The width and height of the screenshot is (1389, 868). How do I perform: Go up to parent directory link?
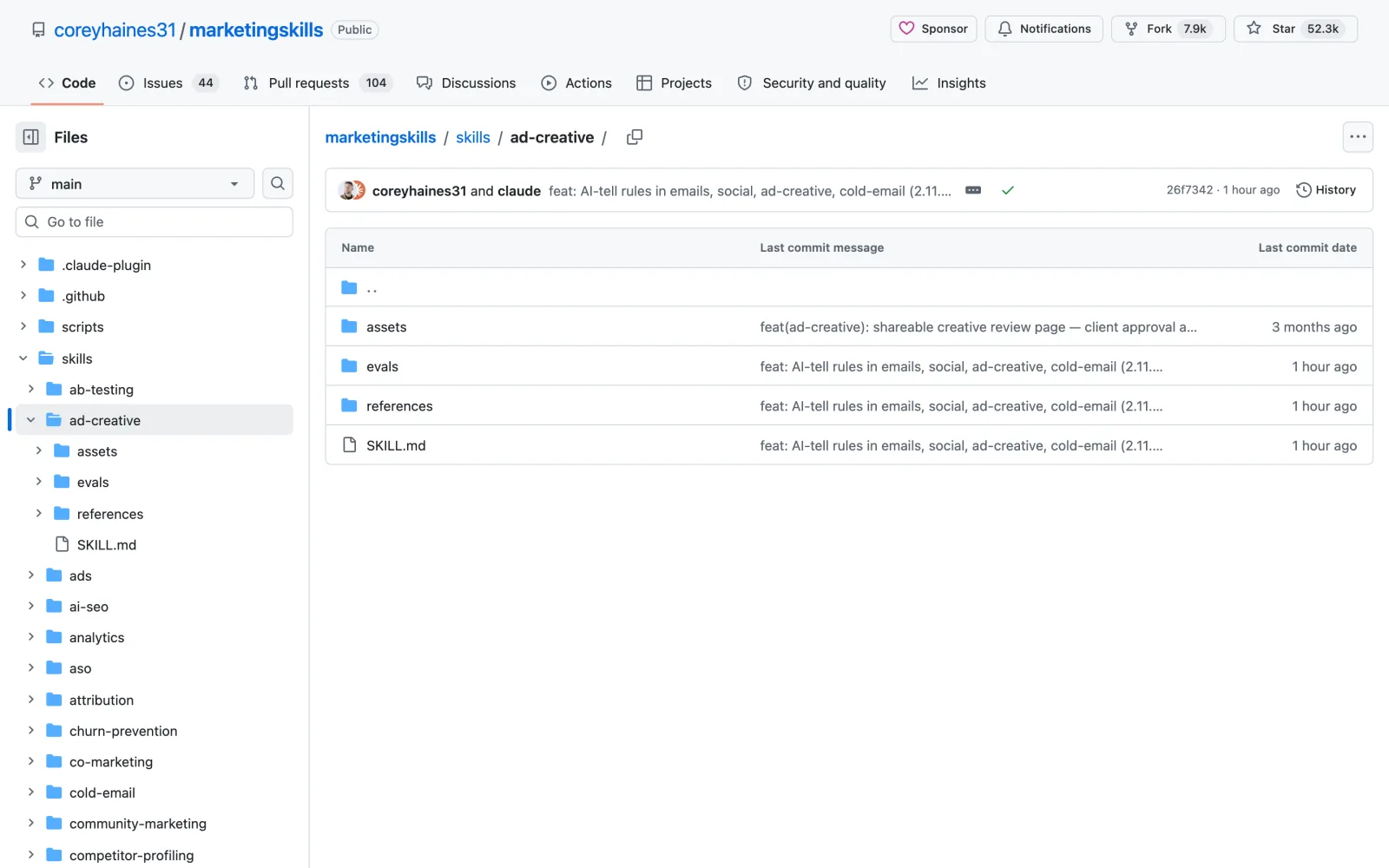(x=372, y=287)
